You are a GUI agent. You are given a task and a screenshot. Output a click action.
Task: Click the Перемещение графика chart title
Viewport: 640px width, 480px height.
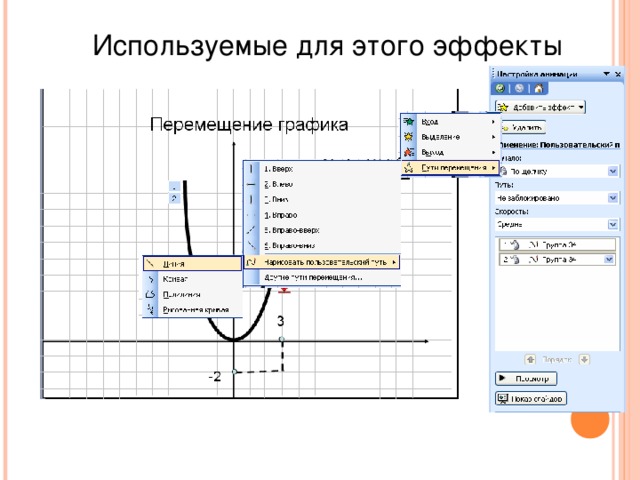click(x=249, y=125)
